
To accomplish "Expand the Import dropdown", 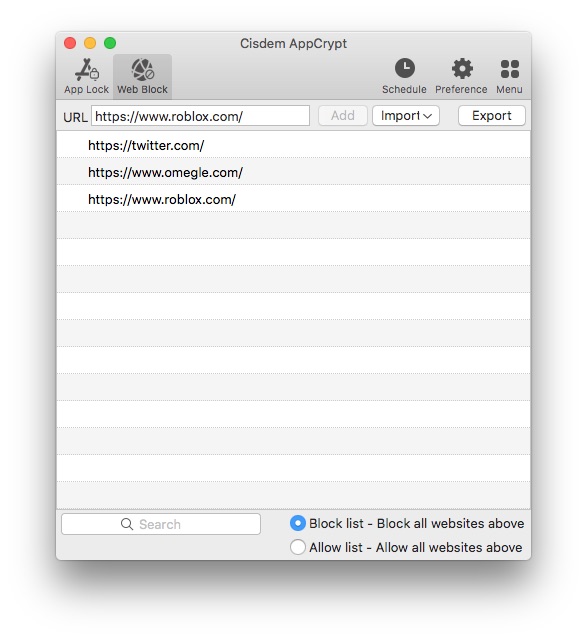I will pos(406,116).
